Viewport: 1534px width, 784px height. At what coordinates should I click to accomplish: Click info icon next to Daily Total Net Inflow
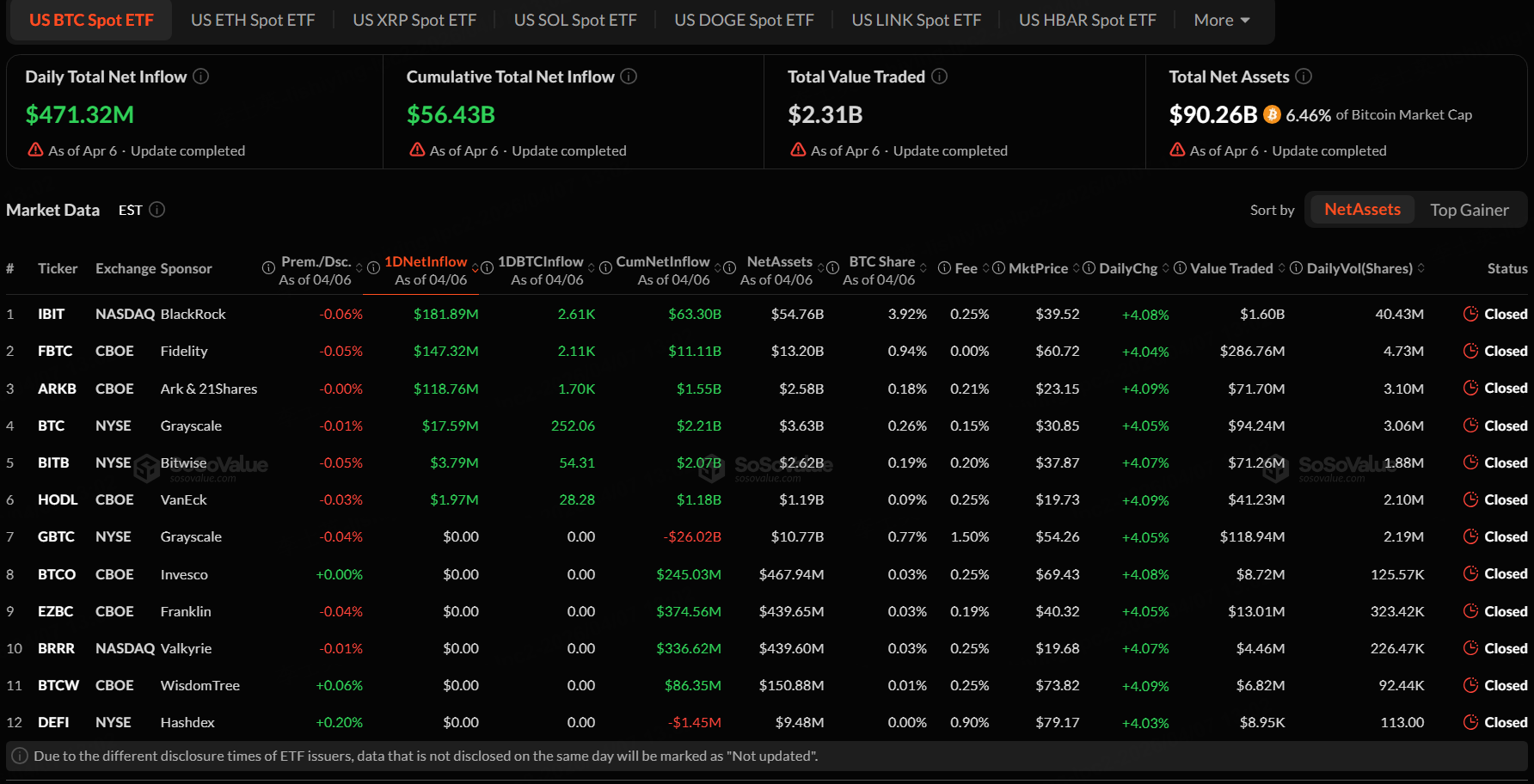coord(201,77)
